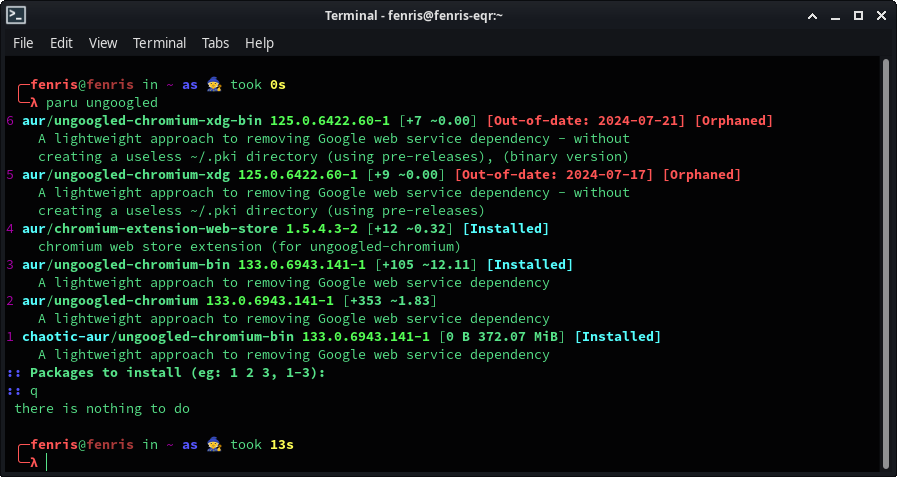Screen dimensions: 897x477
Task: Click the terminal vertical scrollbar
Action: coord(886,264)
